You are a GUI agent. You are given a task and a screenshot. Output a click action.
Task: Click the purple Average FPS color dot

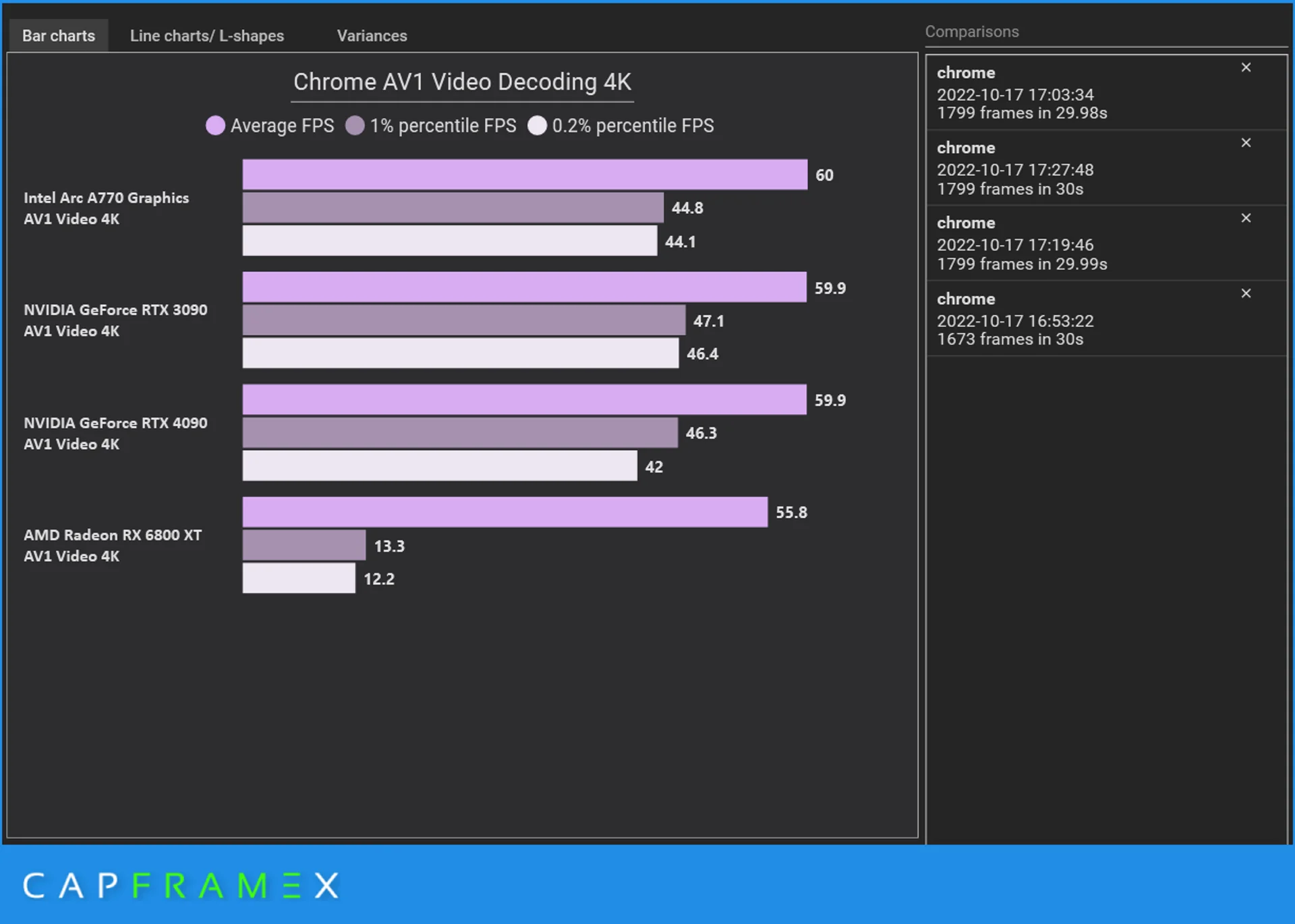(x=215, y=125)
